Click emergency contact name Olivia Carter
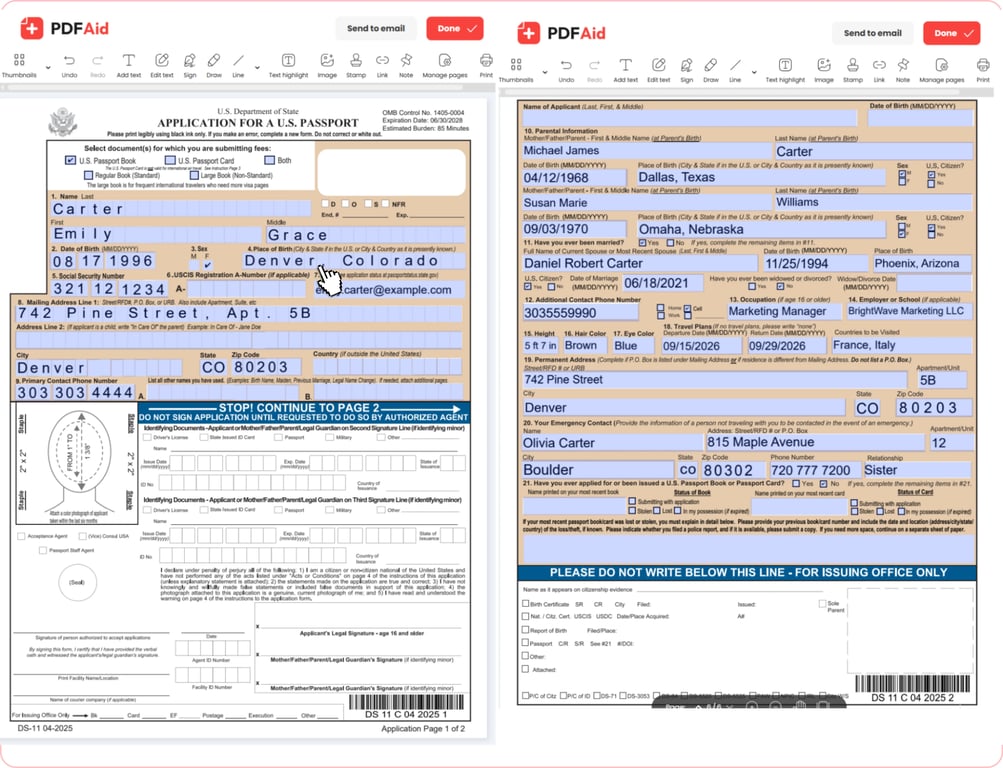Image resolution: width=1003 pixels, height=768 pixels. coord(612,443)
